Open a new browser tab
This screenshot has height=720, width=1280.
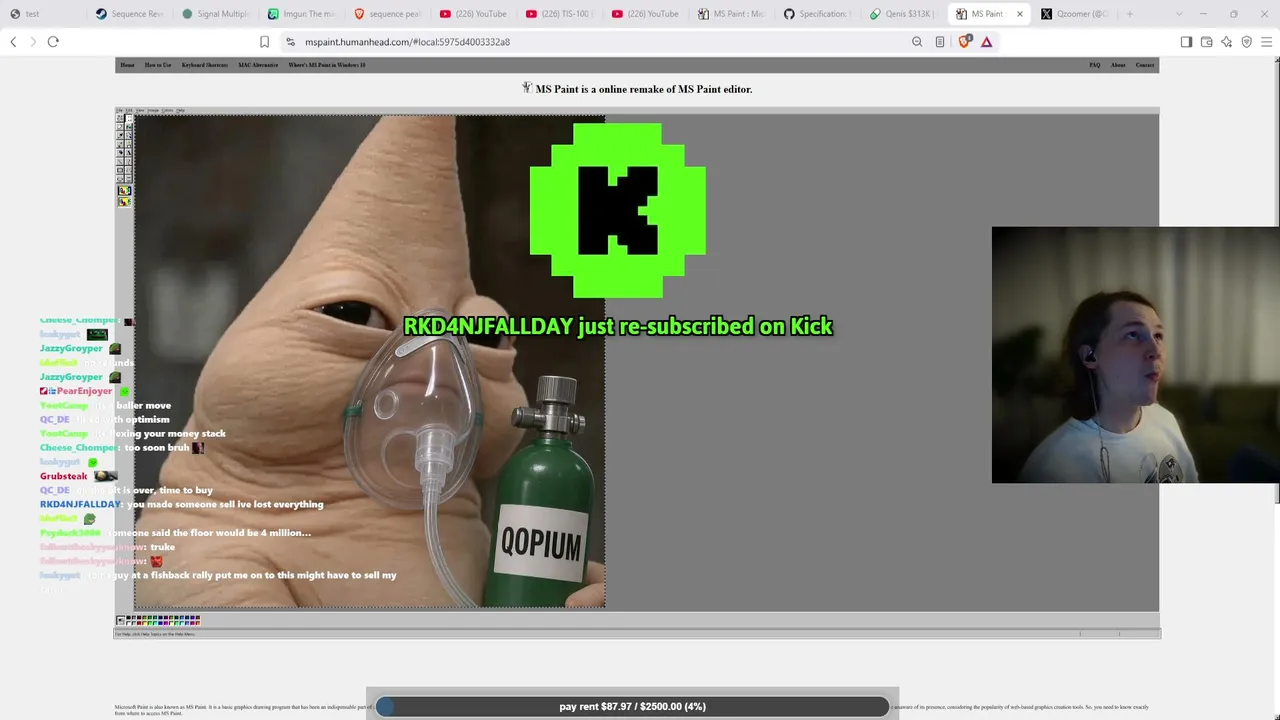(1130, 14)
